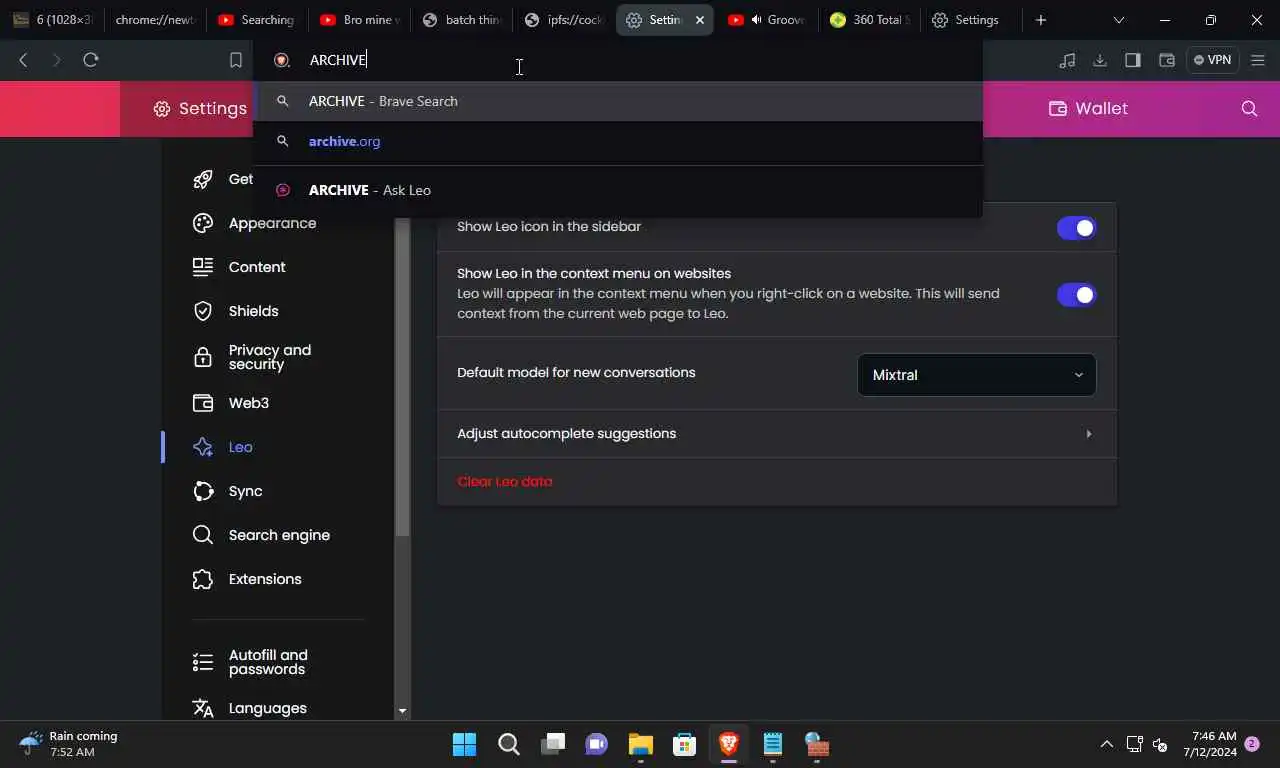Image resolution: width=1280 pixels, height=768 pixels.
Task: Reload the page with the refresh icon
Action: coord(91,60)
